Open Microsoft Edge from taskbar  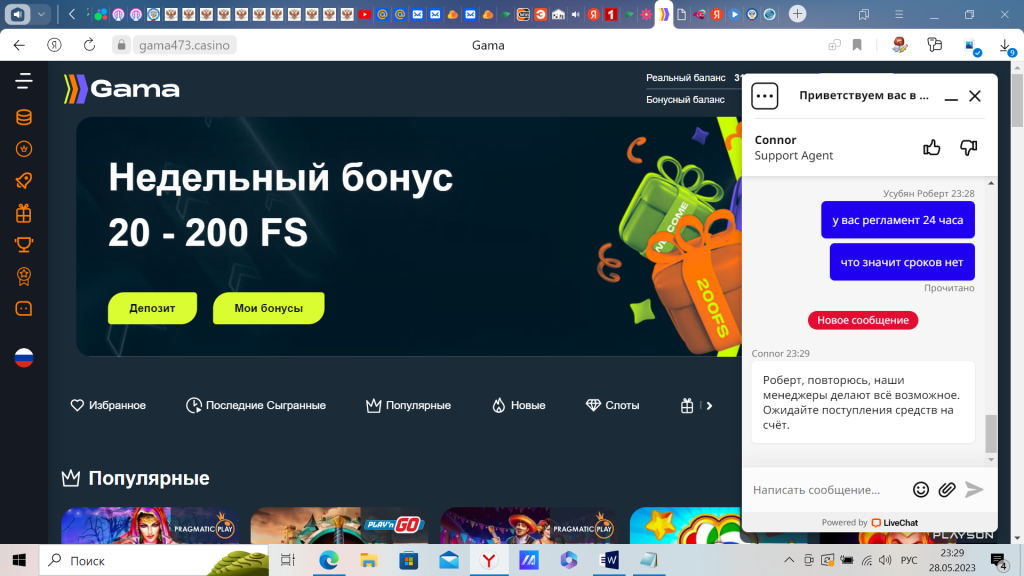tap(328, 560)
